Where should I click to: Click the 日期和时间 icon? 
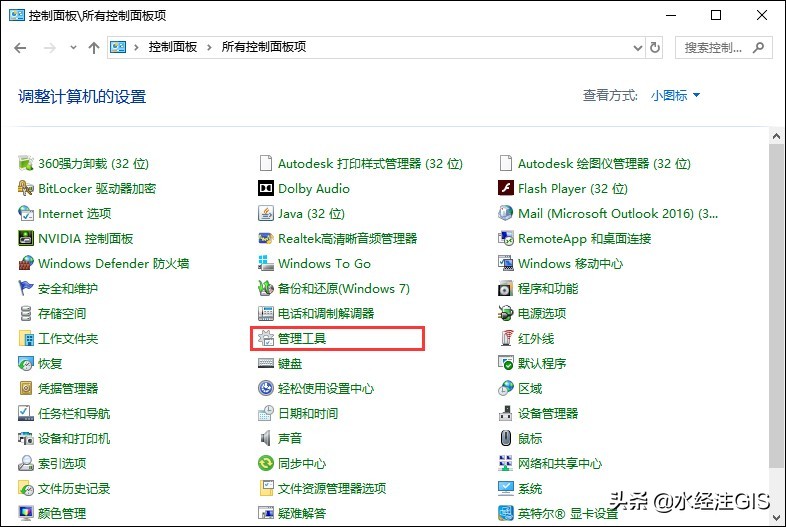click(266, 414)
